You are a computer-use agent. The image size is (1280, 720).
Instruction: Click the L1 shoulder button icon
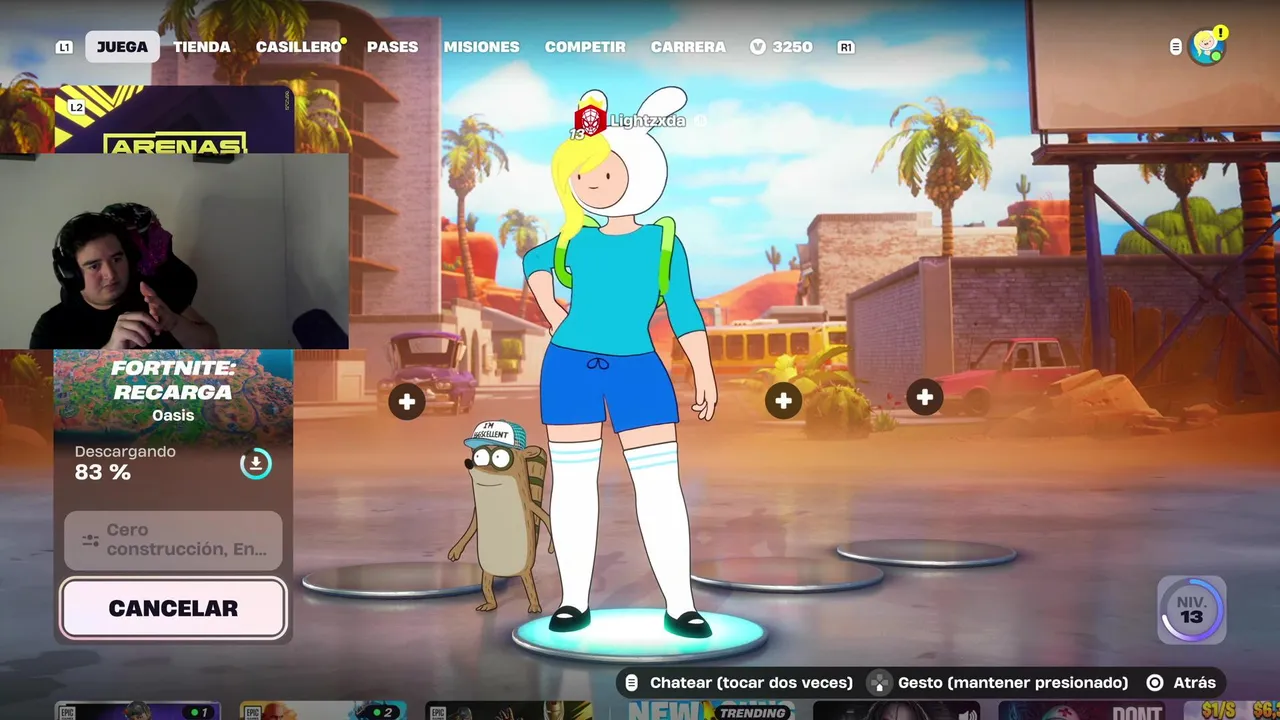(64, 47)
